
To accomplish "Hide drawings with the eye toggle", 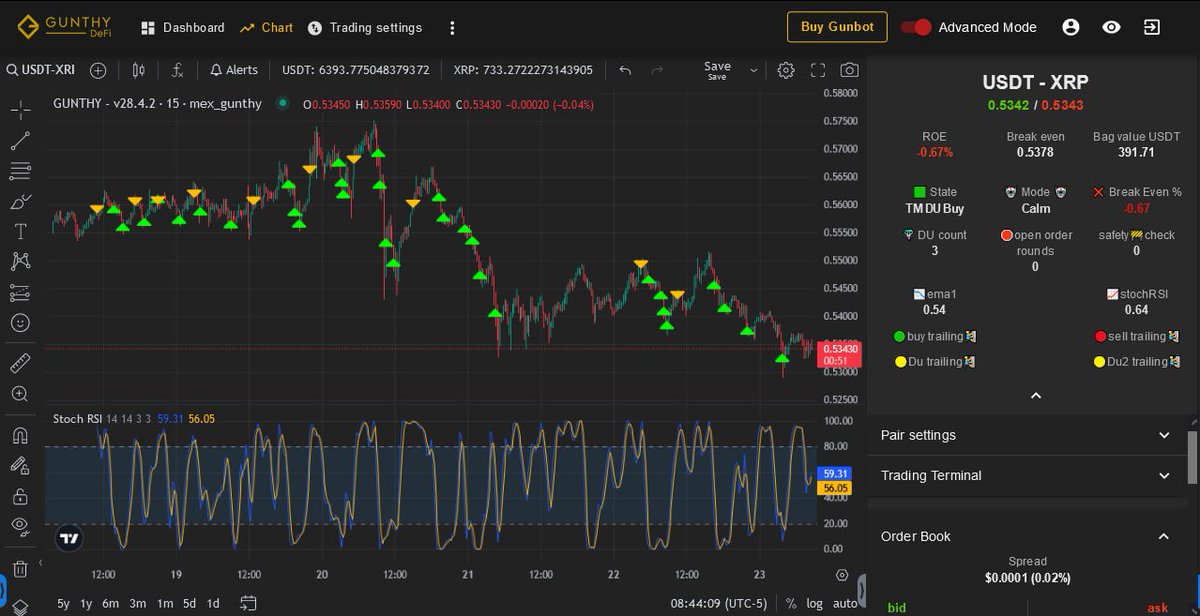I will [20, 527].
